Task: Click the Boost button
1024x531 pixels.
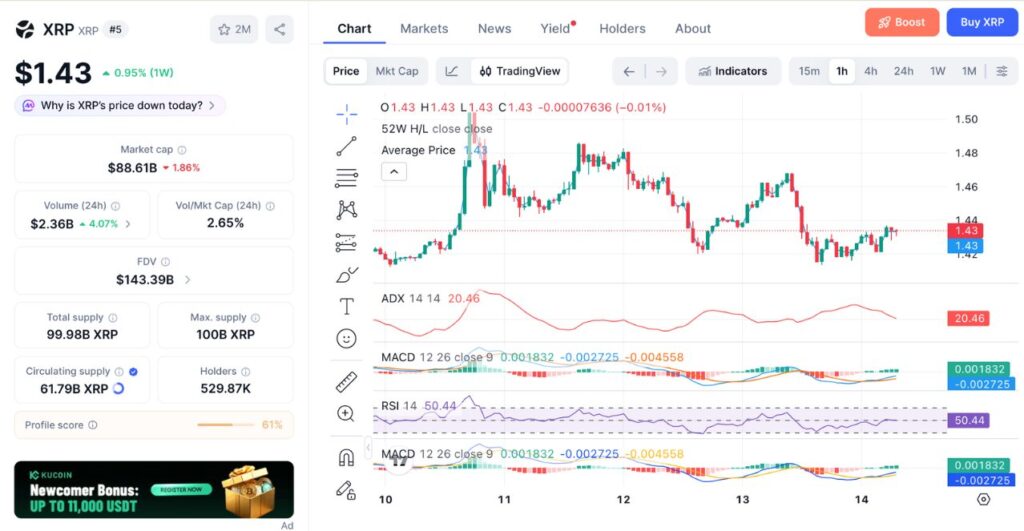Action: (x=902, y=22)
